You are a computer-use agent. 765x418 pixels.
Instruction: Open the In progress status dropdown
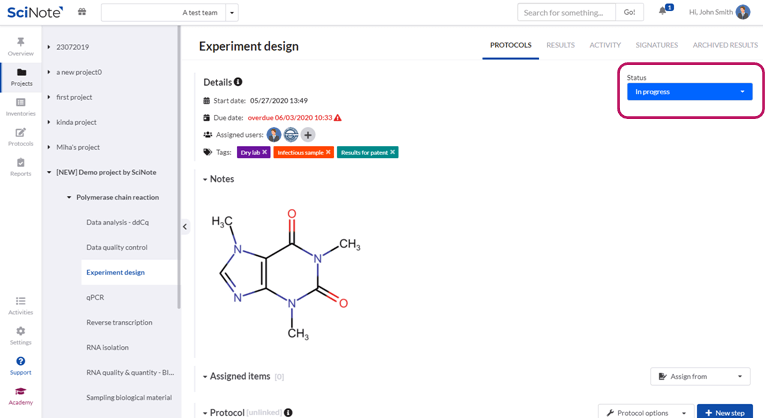point(689,92)
